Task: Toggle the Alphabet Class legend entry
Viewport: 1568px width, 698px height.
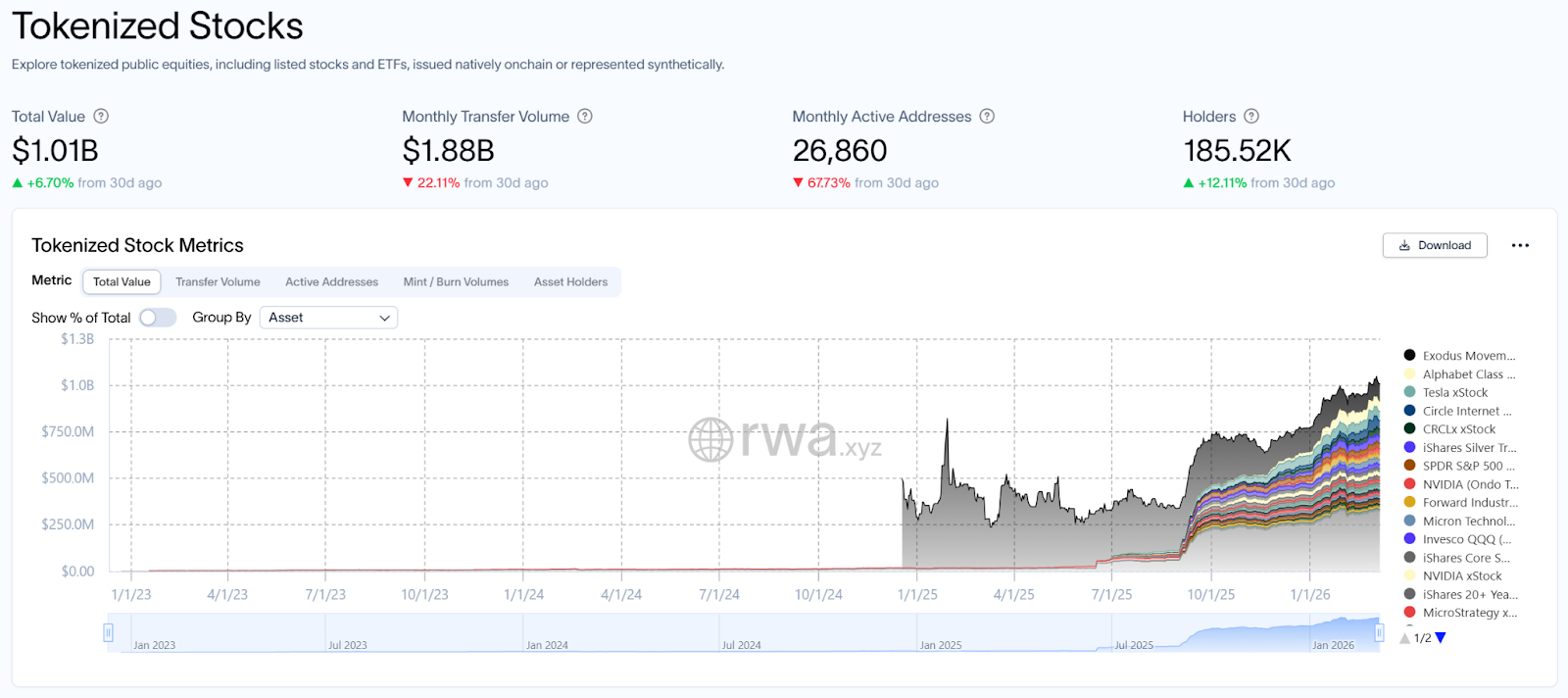Action: pos(1459,374)
